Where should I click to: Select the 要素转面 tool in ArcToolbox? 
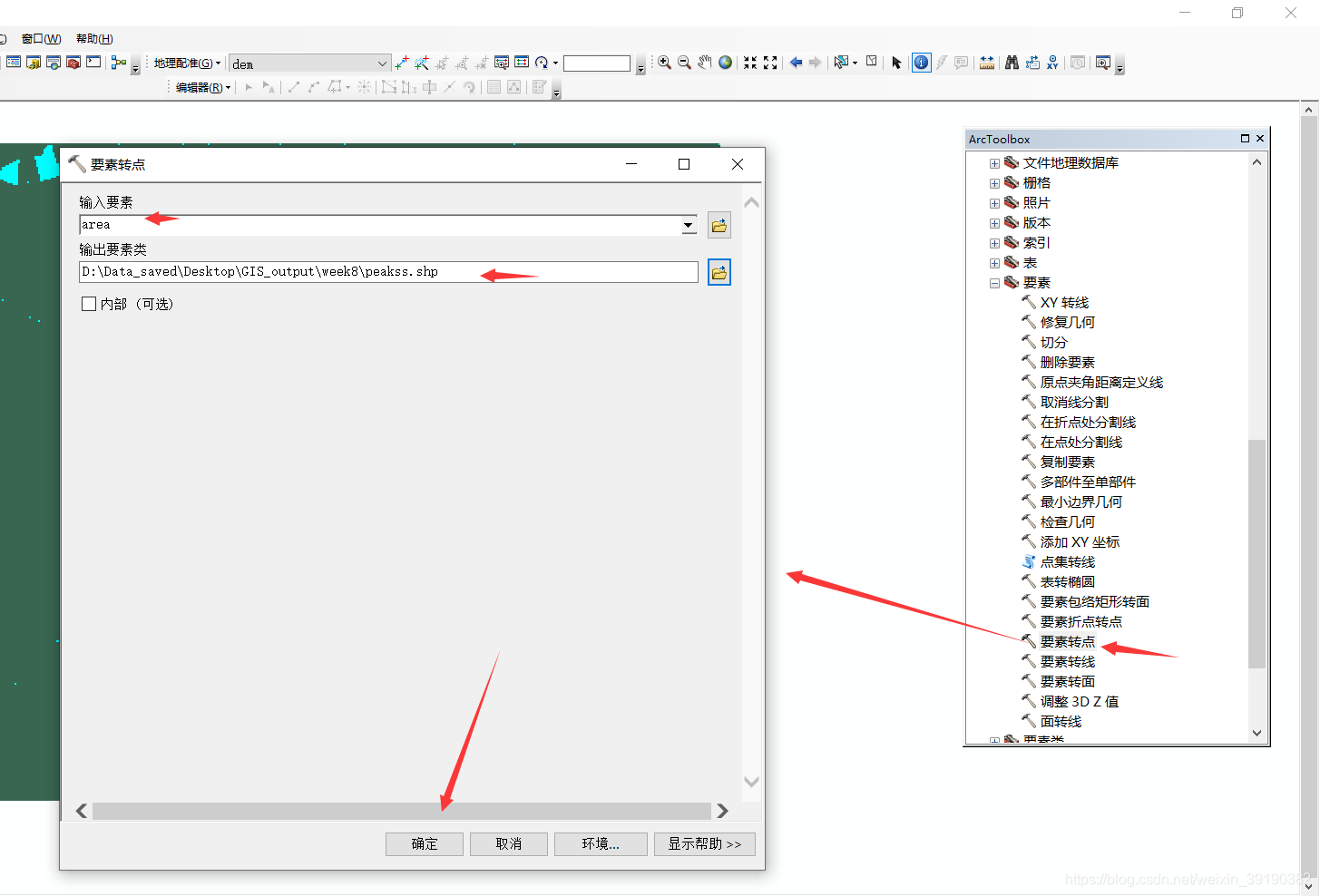click(x=1058, y=682)
